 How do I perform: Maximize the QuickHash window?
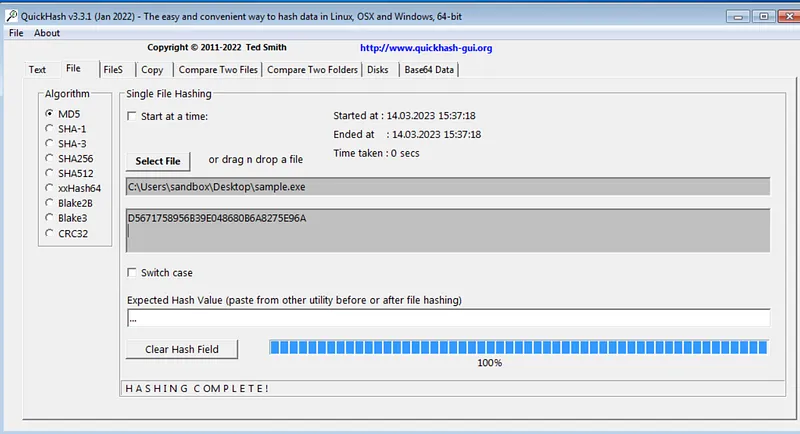(763, 17)
